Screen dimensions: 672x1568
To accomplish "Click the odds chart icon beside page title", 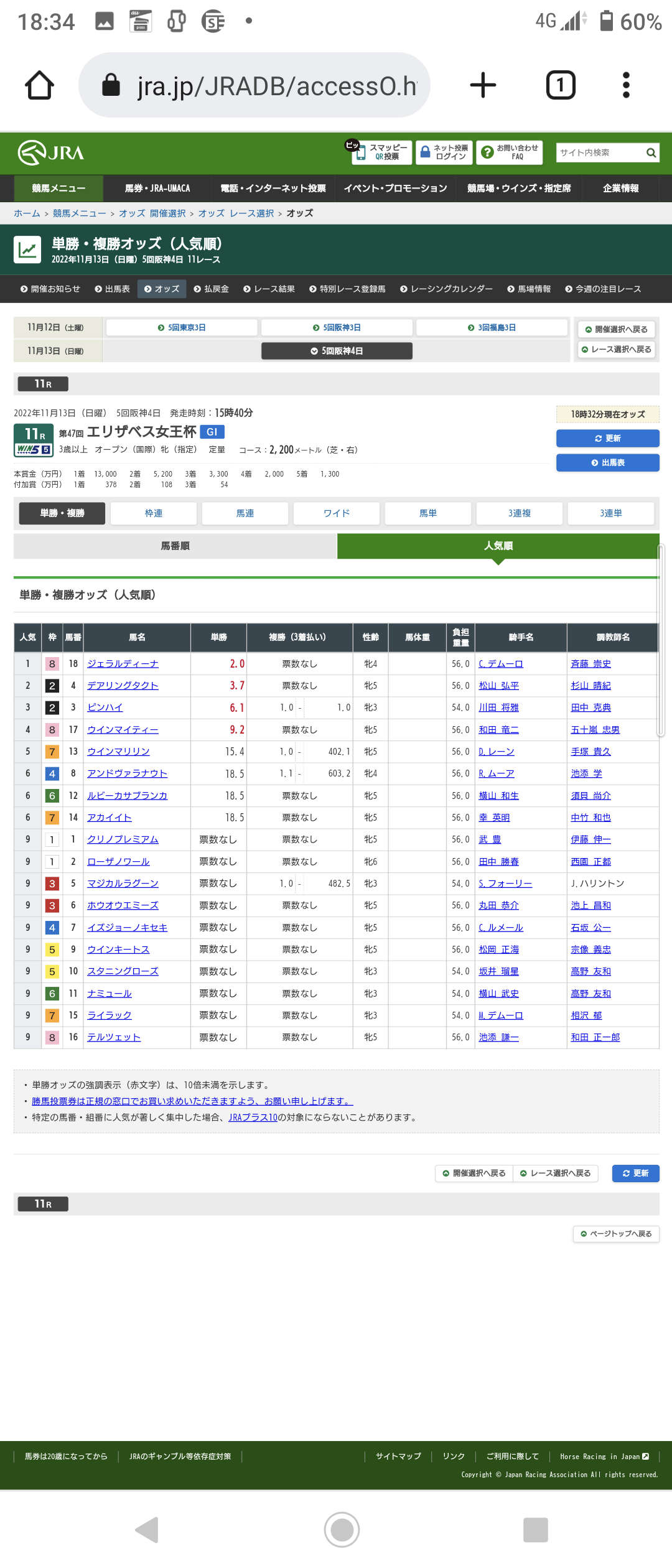I will (x=27, y=250).
